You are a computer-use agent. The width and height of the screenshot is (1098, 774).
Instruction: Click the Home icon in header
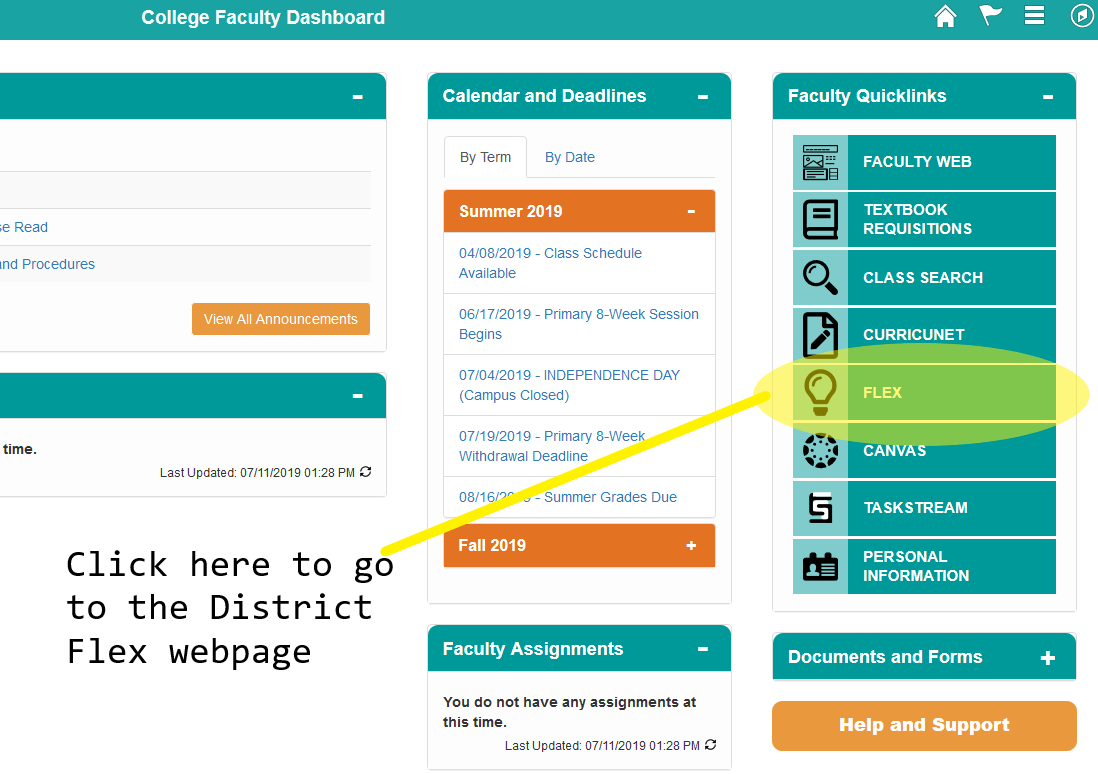coord(945,16)
